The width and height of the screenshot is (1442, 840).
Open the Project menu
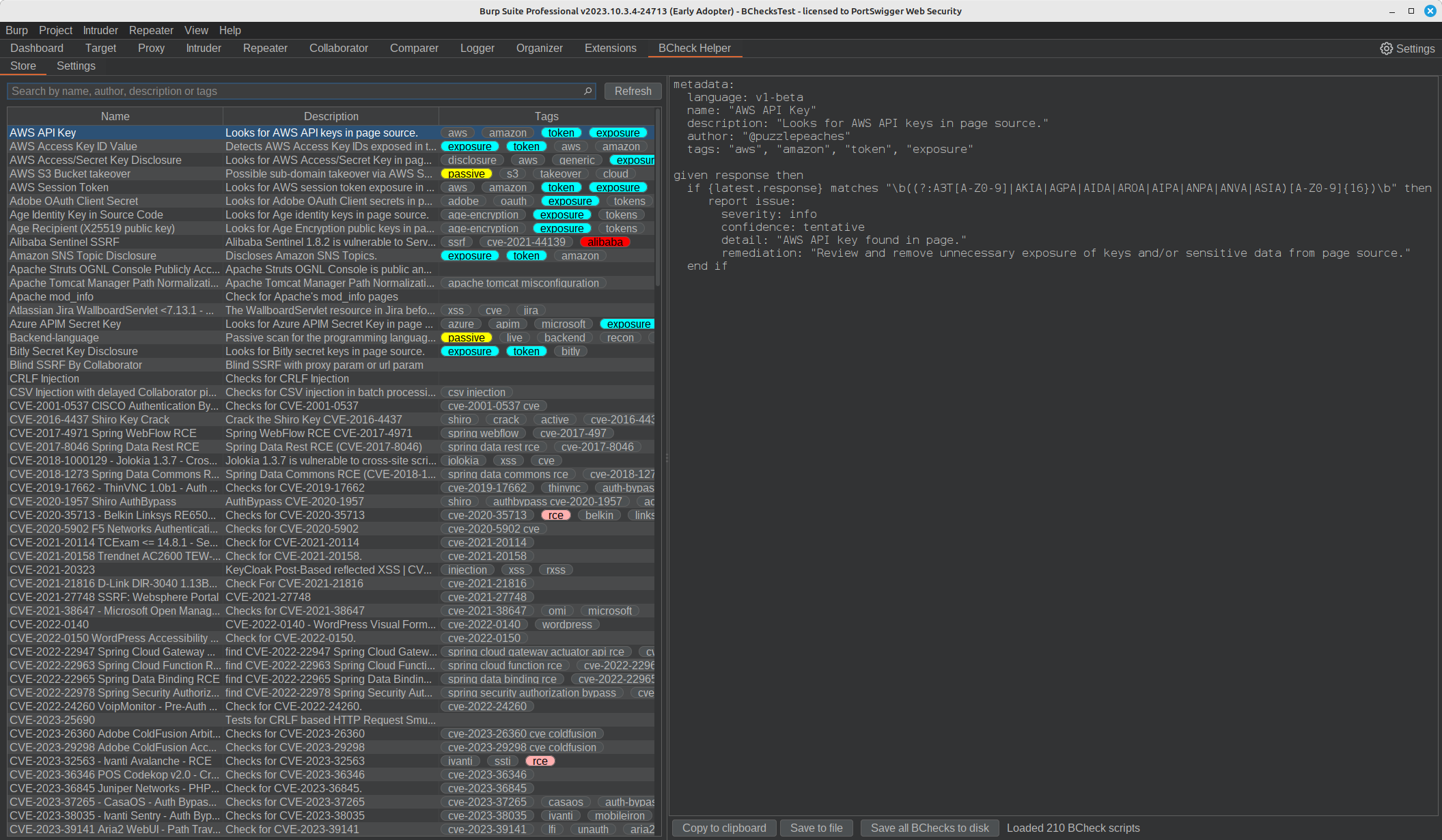[x=55, y=30]
